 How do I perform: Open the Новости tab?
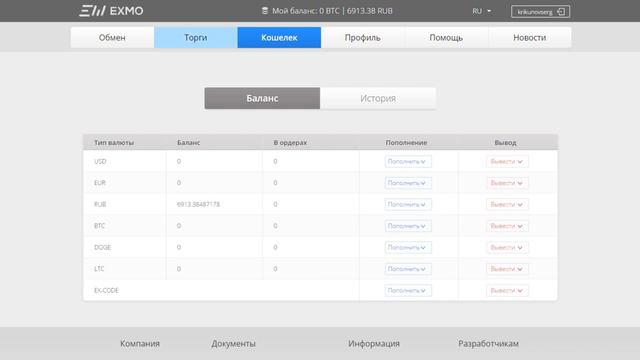[529, 38]
